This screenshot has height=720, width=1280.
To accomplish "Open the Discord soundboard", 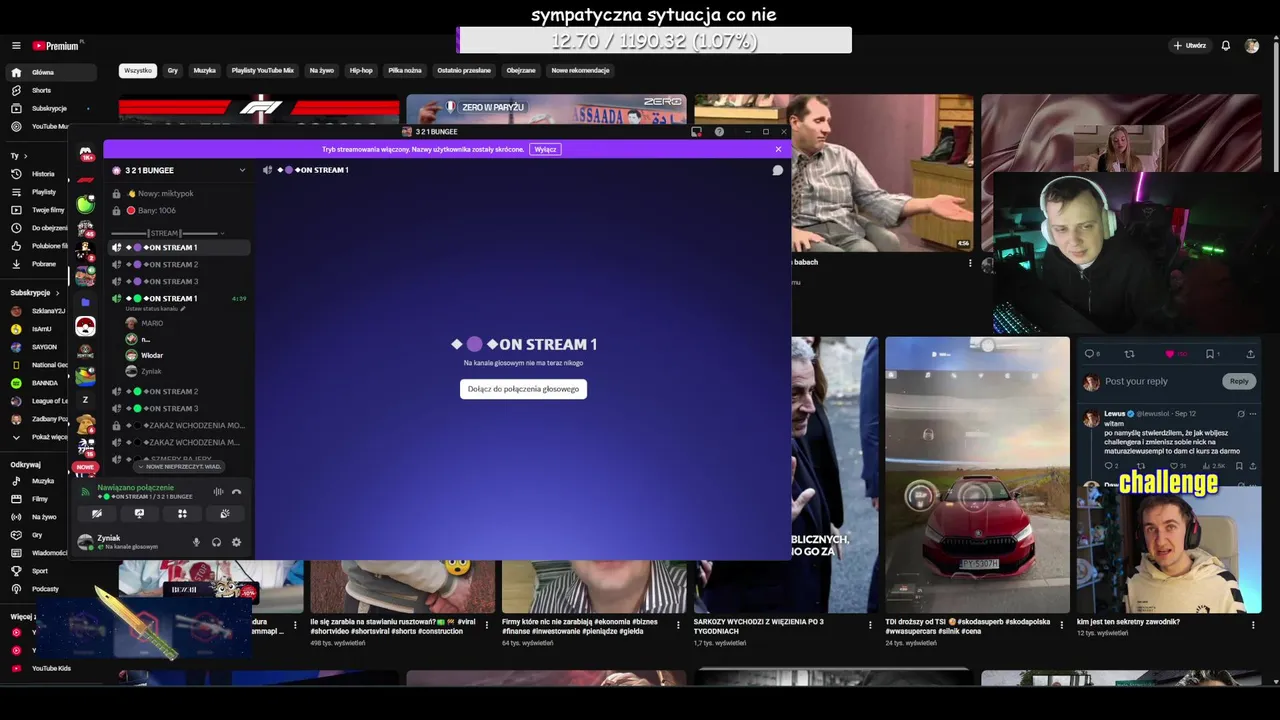I will pos(225,513).
